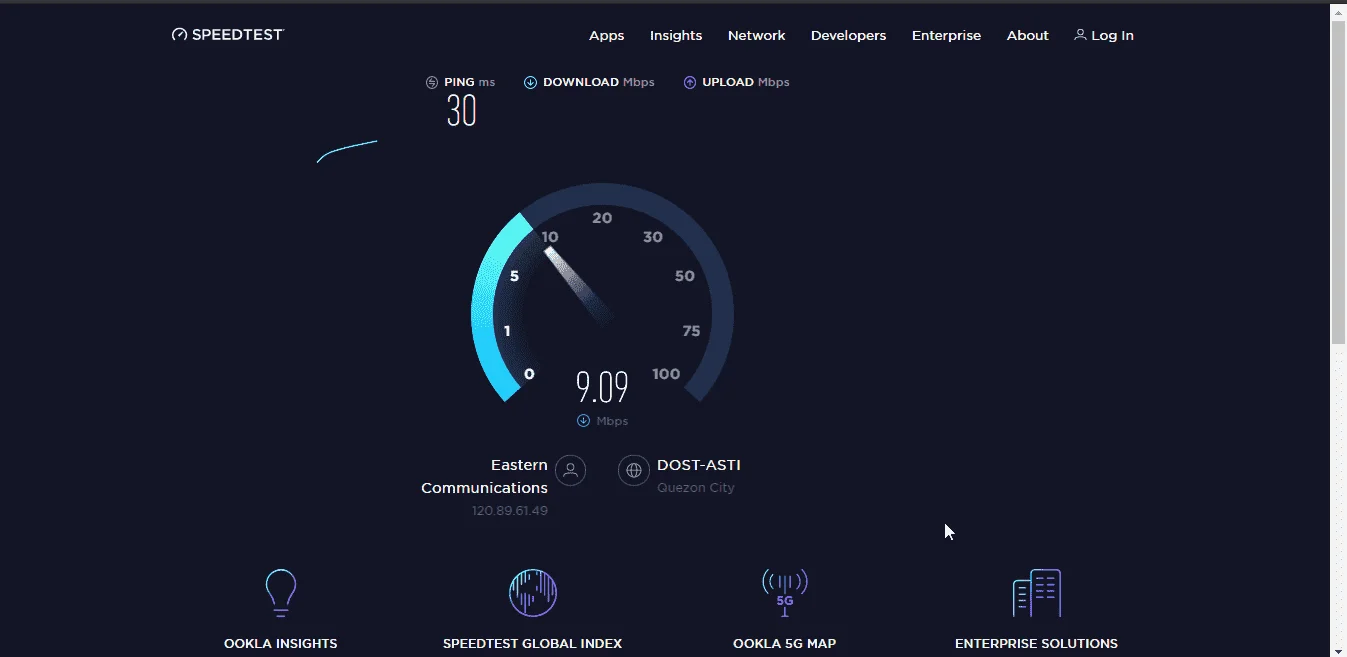Screen dimensions: 1347x657
Task: Click the DOWNLOAD Mbps label
Action: (x=598, y=82)
